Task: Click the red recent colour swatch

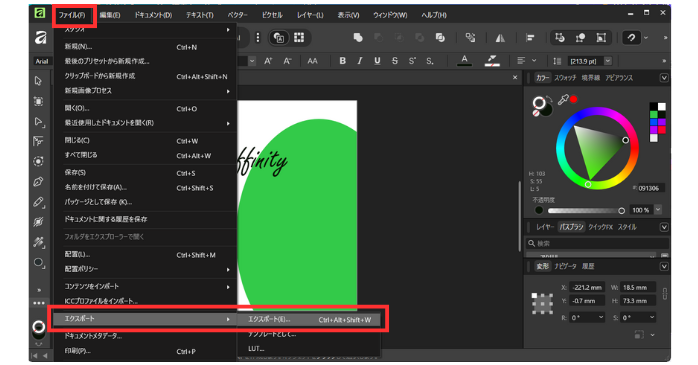Action: pos(574,99)
